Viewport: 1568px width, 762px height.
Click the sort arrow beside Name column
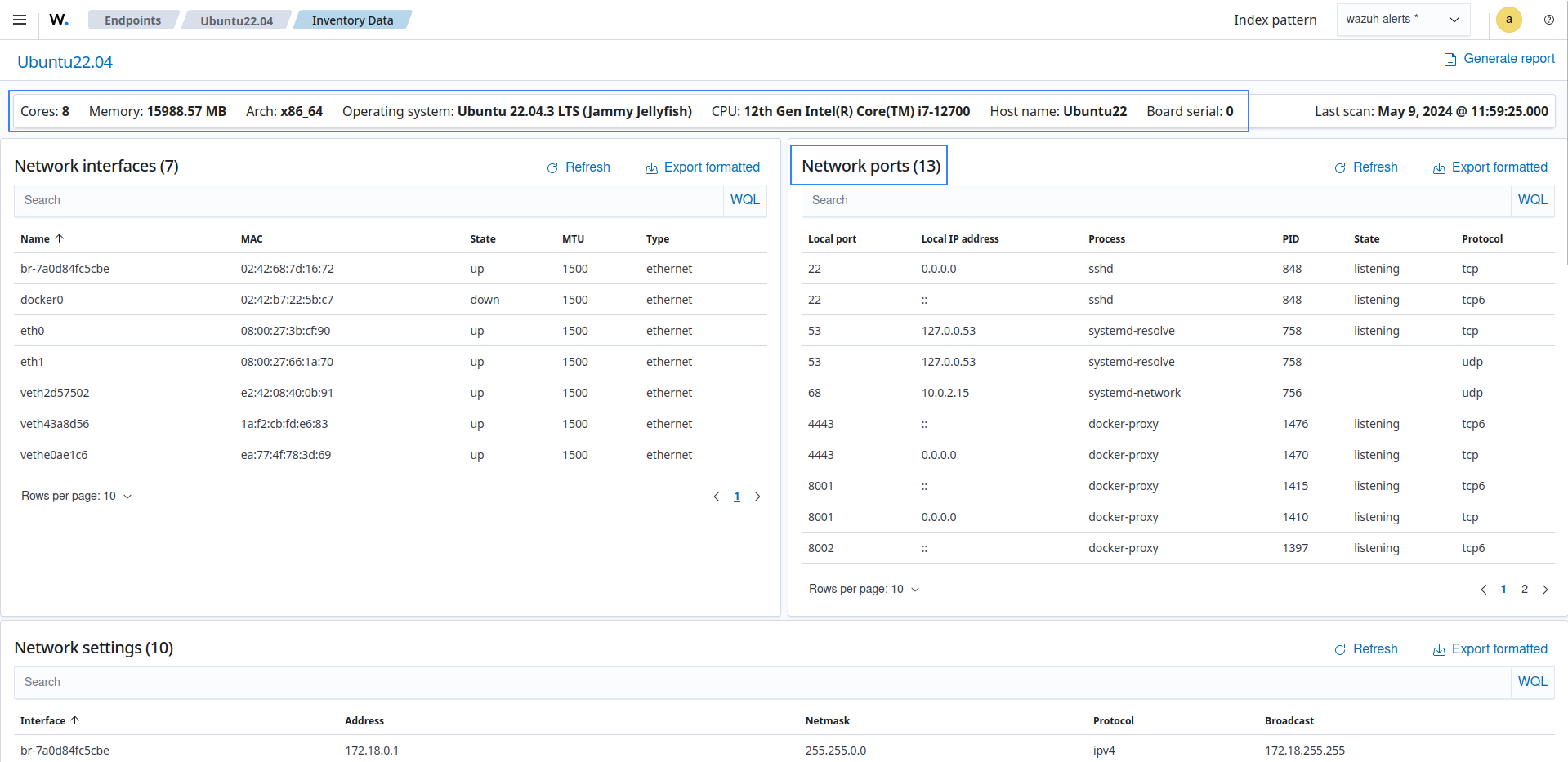coord(59,238)
